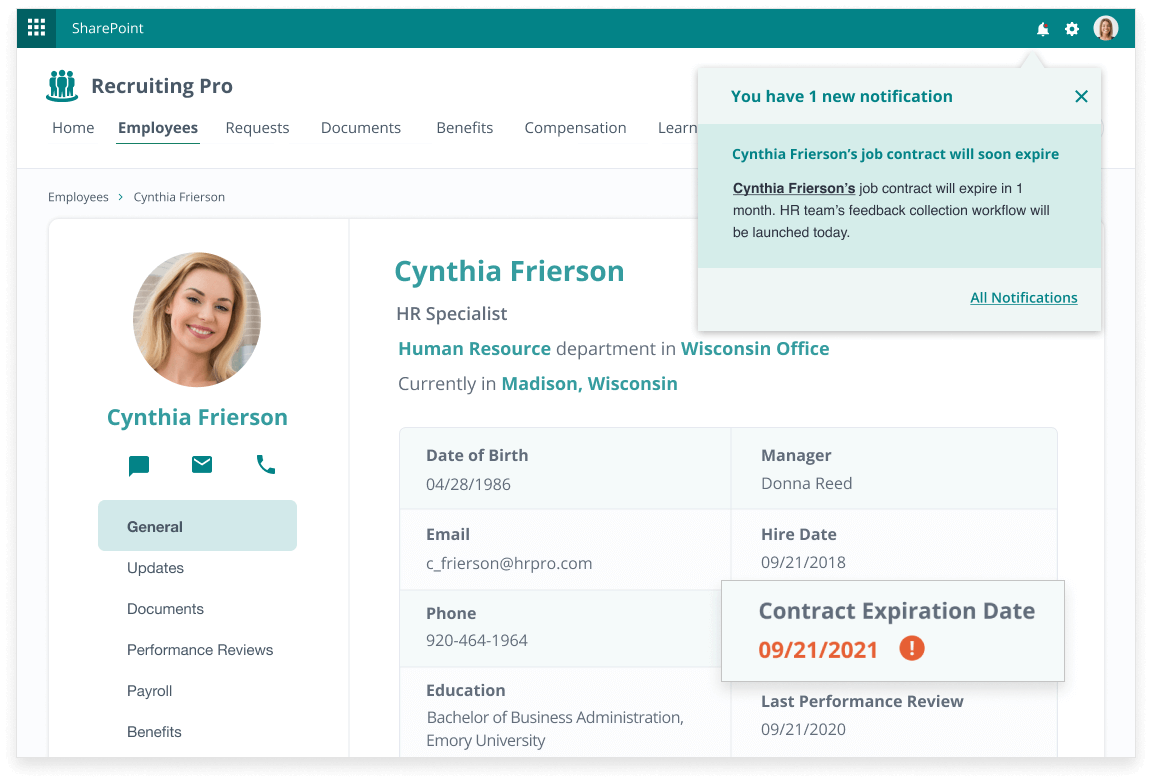This screenshot has width=1152, height=782.
Task: Click the phone call icon
Action: click(266, 464)
